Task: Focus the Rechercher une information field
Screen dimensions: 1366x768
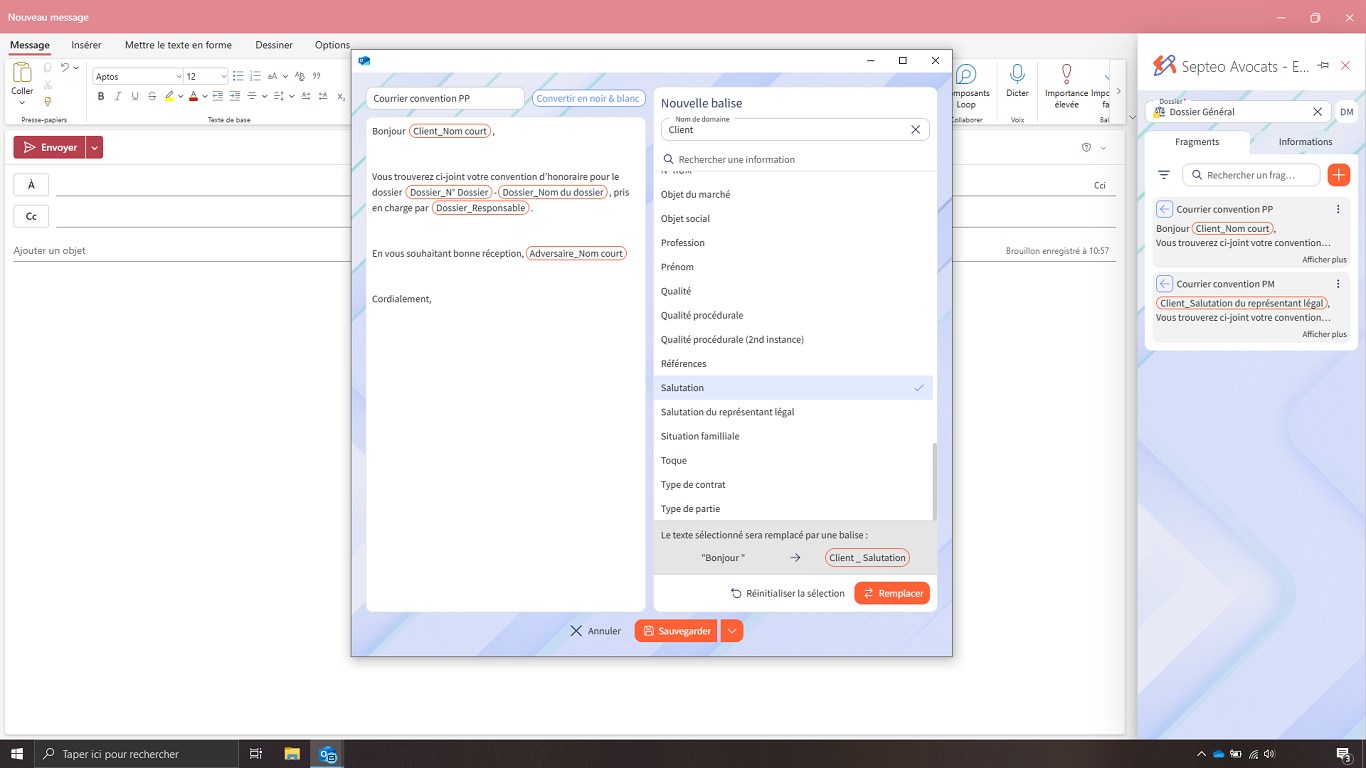Action: [795, 160]
